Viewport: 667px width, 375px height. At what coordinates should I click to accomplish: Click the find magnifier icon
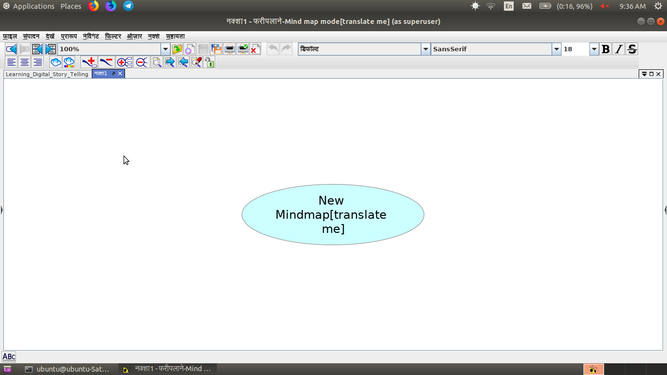pos(157,62)
